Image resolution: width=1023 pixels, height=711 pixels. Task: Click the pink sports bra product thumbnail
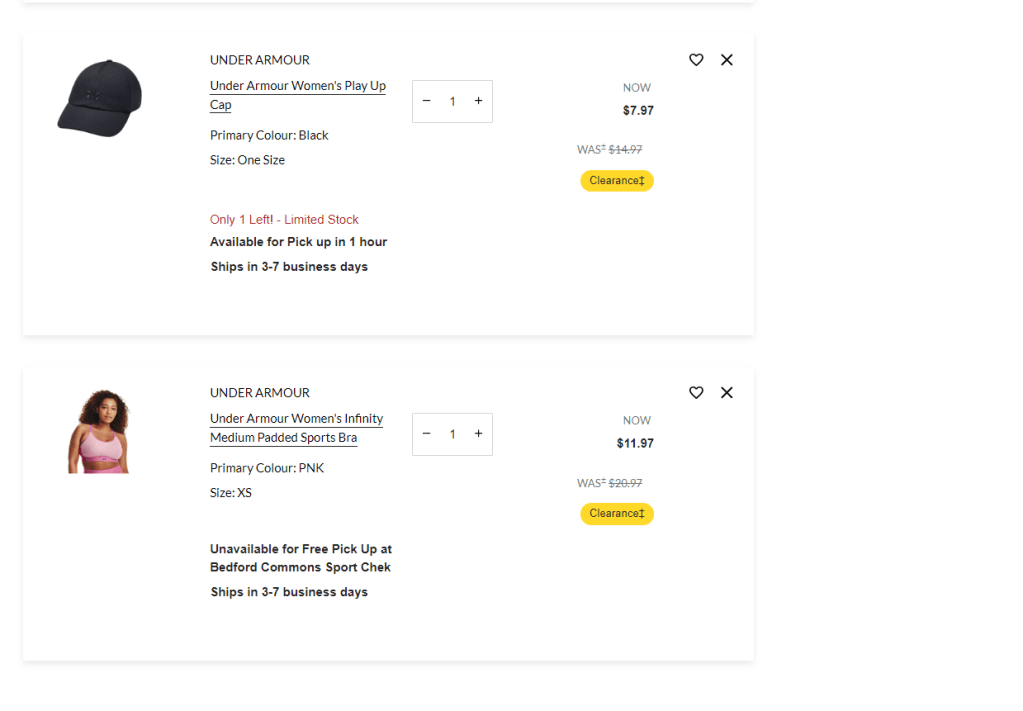[x=99, y=431]
